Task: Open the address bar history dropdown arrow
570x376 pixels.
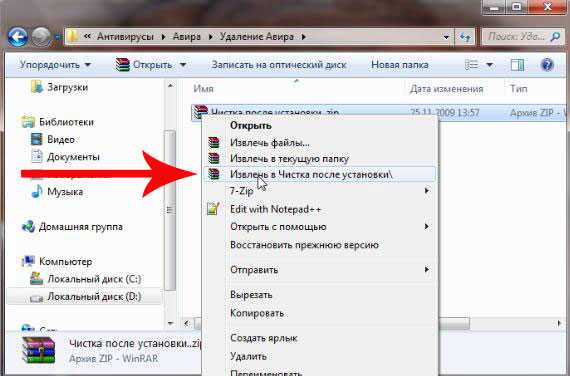Action: 446,37
